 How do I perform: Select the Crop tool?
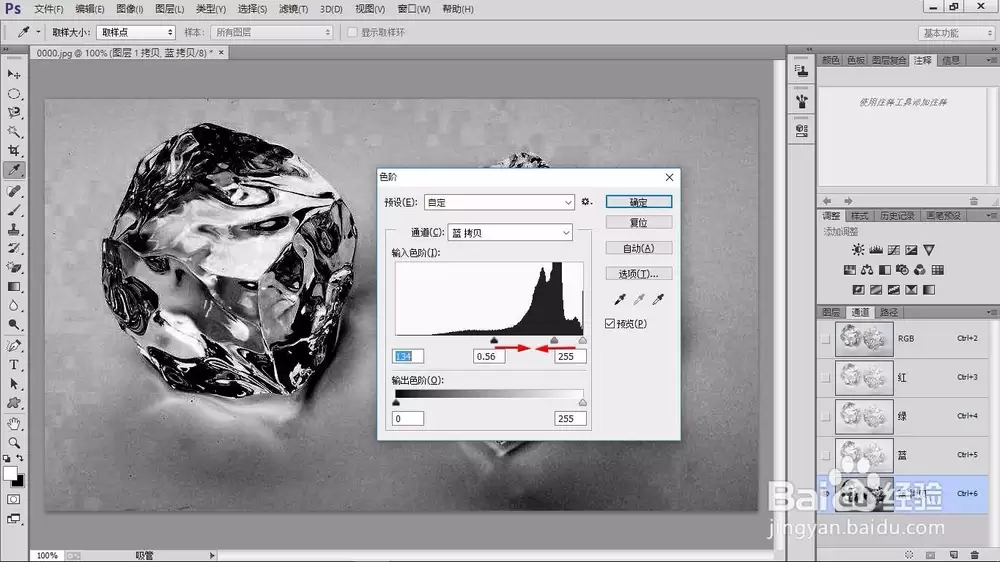(x=13, y=151)
